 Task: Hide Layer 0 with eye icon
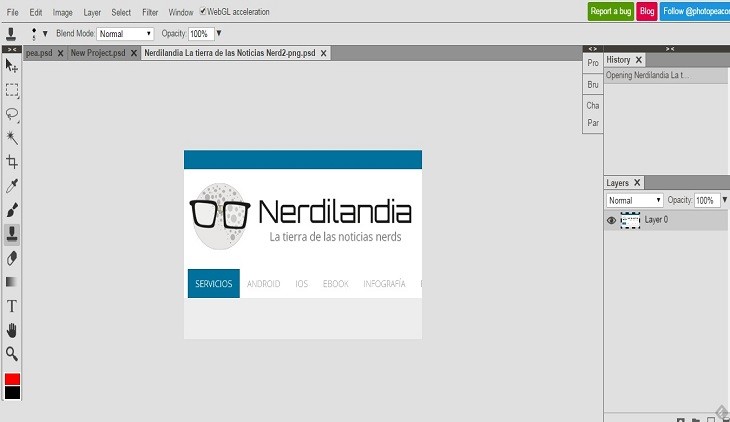click(611, 220)
